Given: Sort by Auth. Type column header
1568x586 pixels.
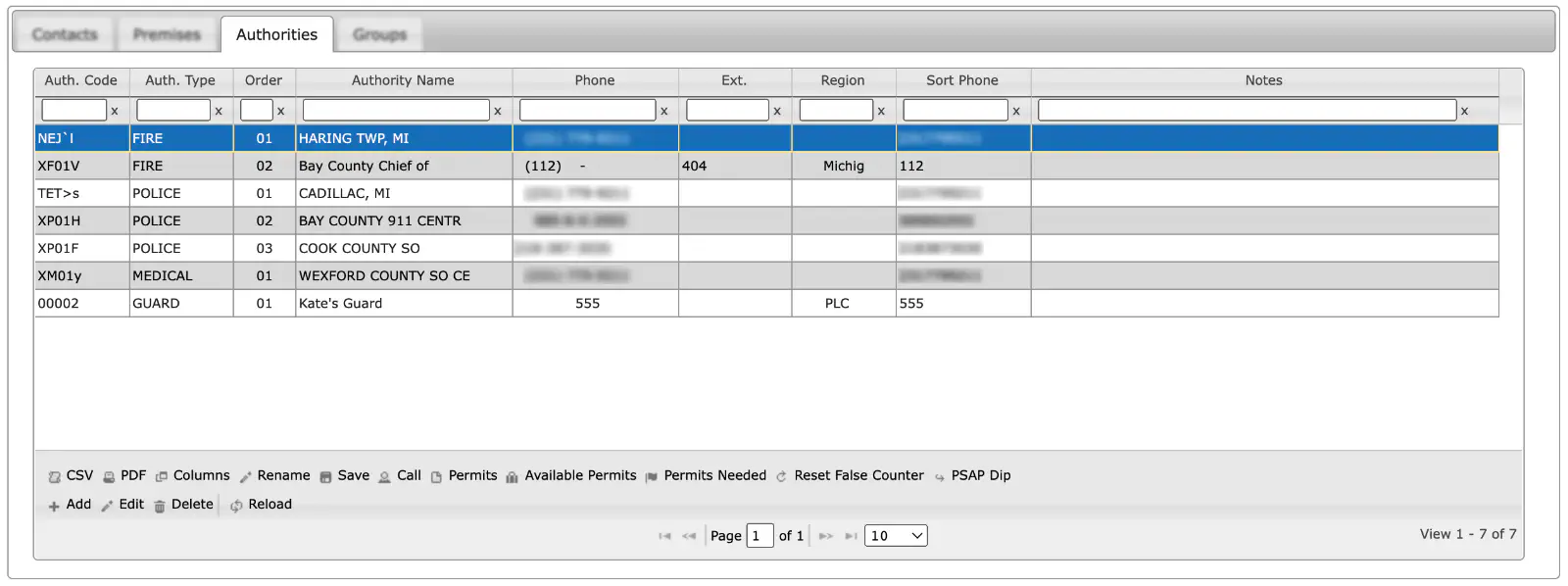Looking at the screenshot, I should (180, 80).
